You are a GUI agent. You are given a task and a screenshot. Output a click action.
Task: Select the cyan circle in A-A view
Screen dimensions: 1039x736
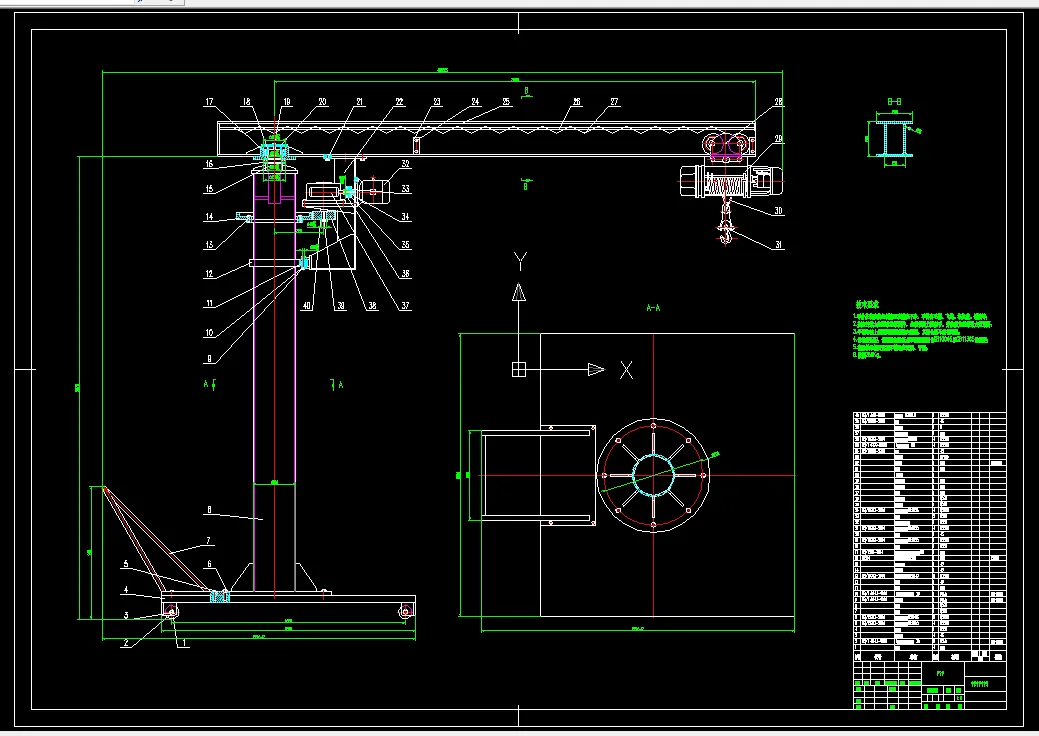pos(653,474)
